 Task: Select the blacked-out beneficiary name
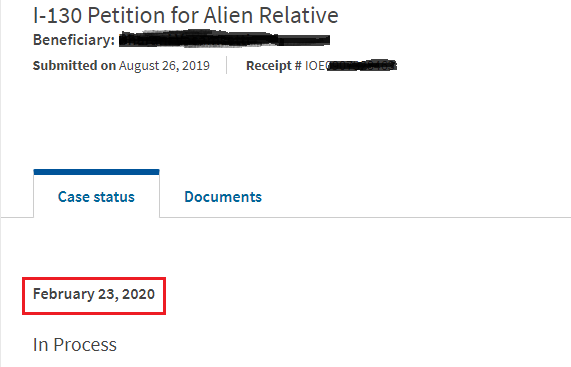pyautogui.click(x=224, y=39)
